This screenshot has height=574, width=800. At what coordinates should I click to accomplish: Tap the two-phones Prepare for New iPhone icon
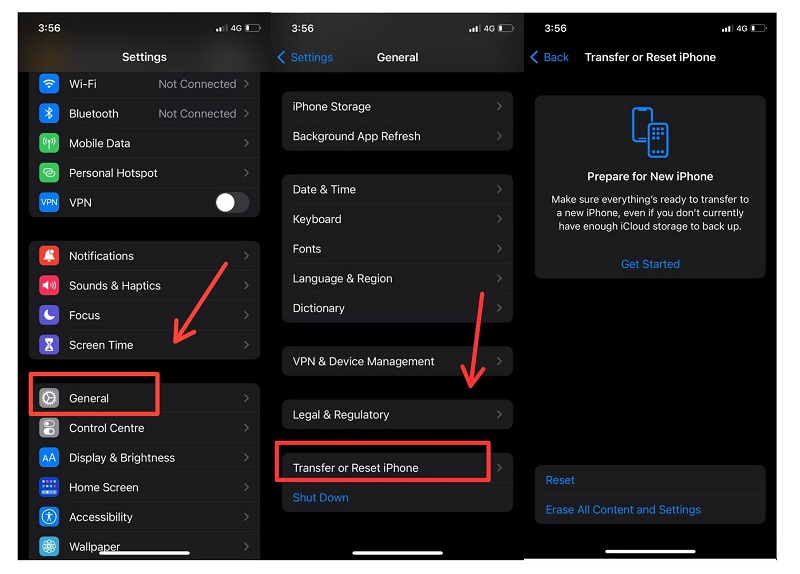(x=650, y=132)
